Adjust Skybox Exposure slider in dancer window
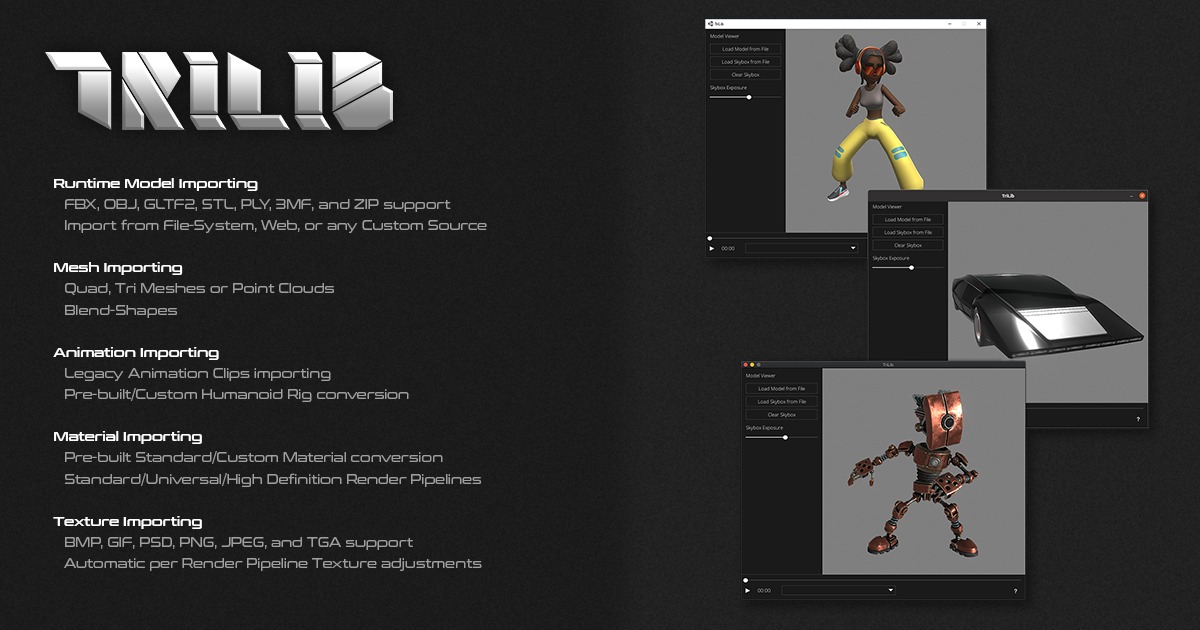This screenshot has height=630, width=1200. [x=746, y=97]
